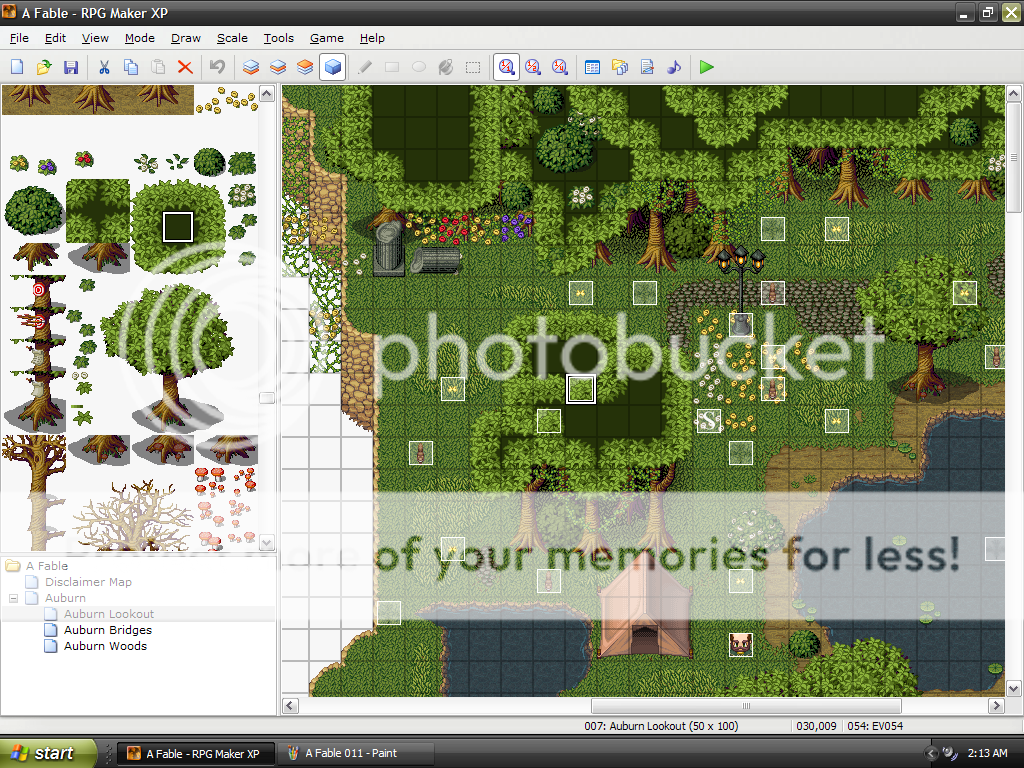Open the Script Editor icon
The height and width of the screenshot is (768, 1024).
click(647, 67)
